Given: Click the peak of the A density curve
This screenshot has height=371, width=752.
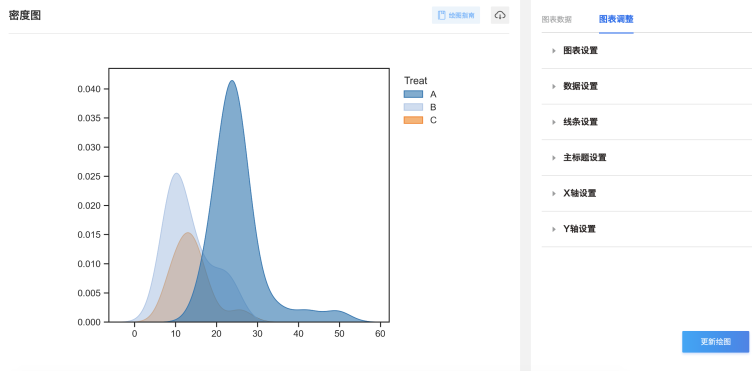Looking at the screenshot, I should pyautogui.click(x=232, y=81).
